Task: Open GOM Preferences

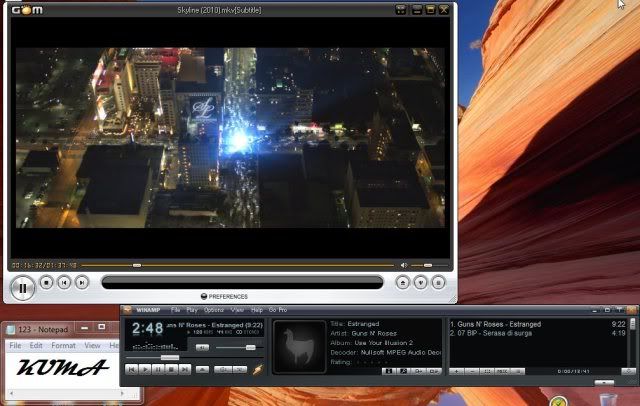Action: (224, 296)
